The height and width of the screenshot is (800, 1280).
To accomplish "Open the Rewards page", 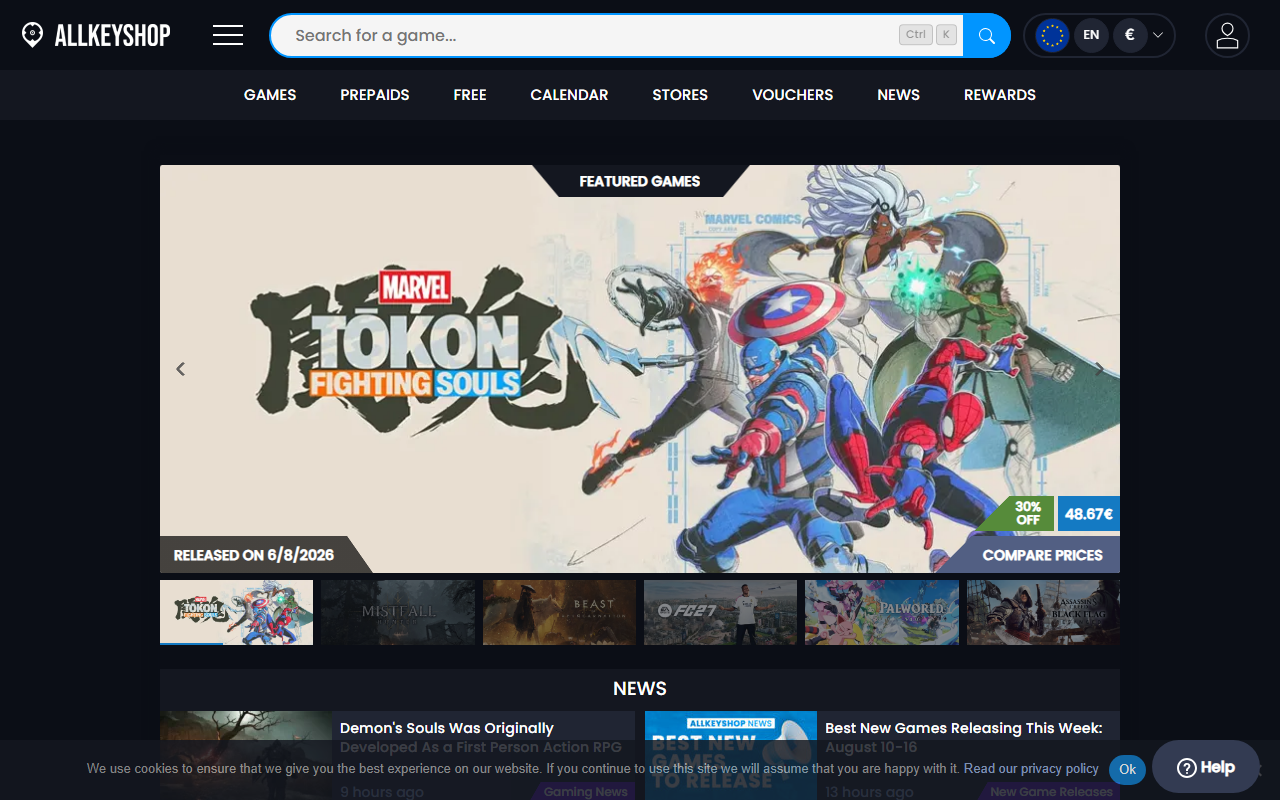I will 1000,95.
